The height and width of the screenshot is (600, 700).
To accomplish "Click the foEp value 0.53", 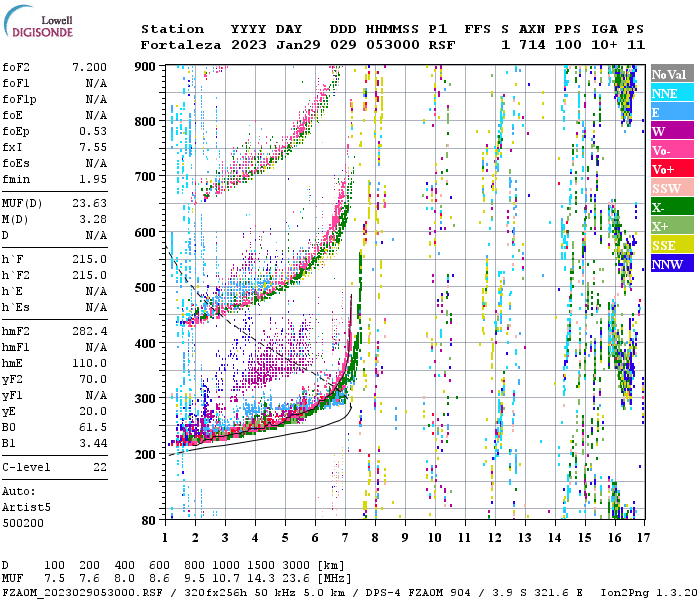I will (x=93, y=131).
